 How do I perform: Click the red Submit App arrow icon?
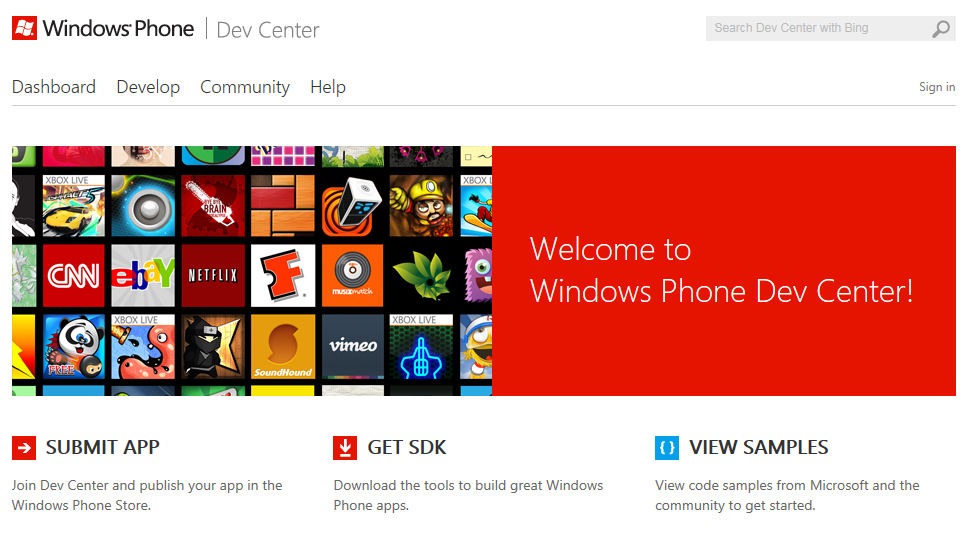[x=24, y=447]
